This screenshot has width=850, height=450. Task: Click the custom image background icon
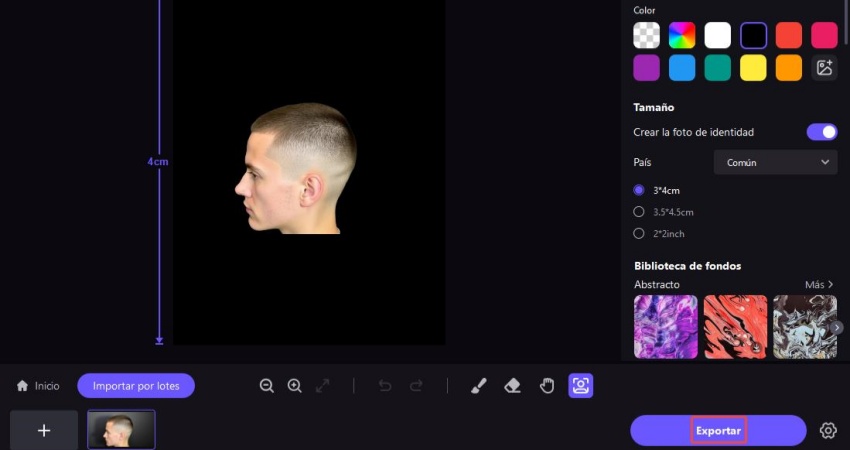[x=824, y=68]
